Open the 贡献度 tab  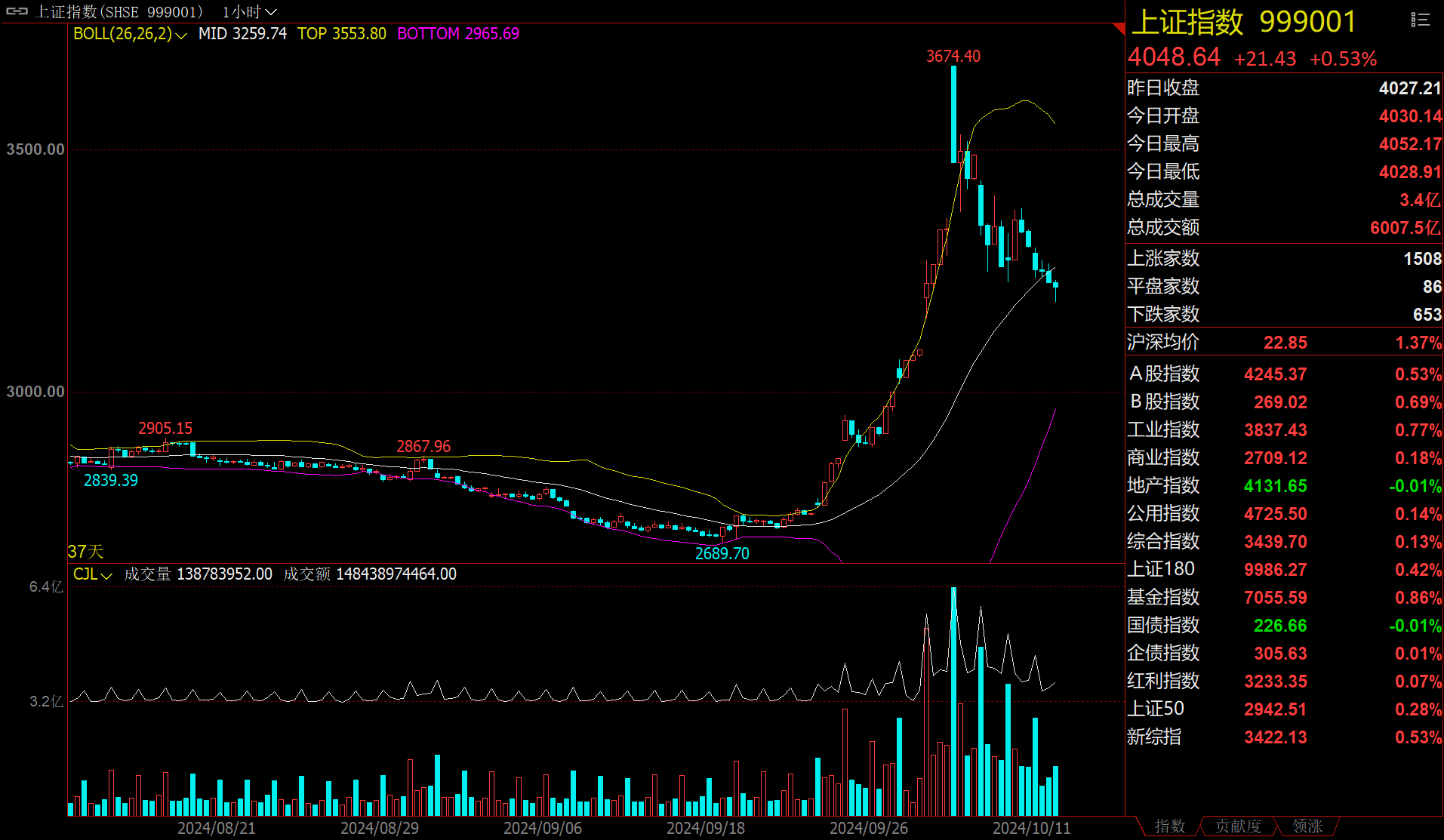click(1238, 826)
